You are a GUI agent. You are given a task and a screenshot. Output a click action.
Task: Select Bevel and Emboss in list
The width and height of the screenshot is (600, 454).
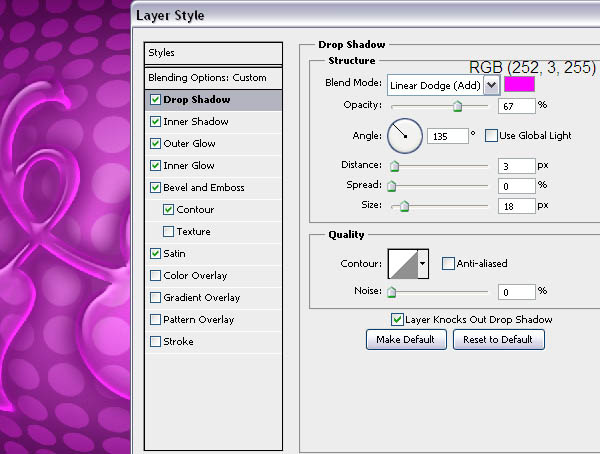tap(203, 188)
